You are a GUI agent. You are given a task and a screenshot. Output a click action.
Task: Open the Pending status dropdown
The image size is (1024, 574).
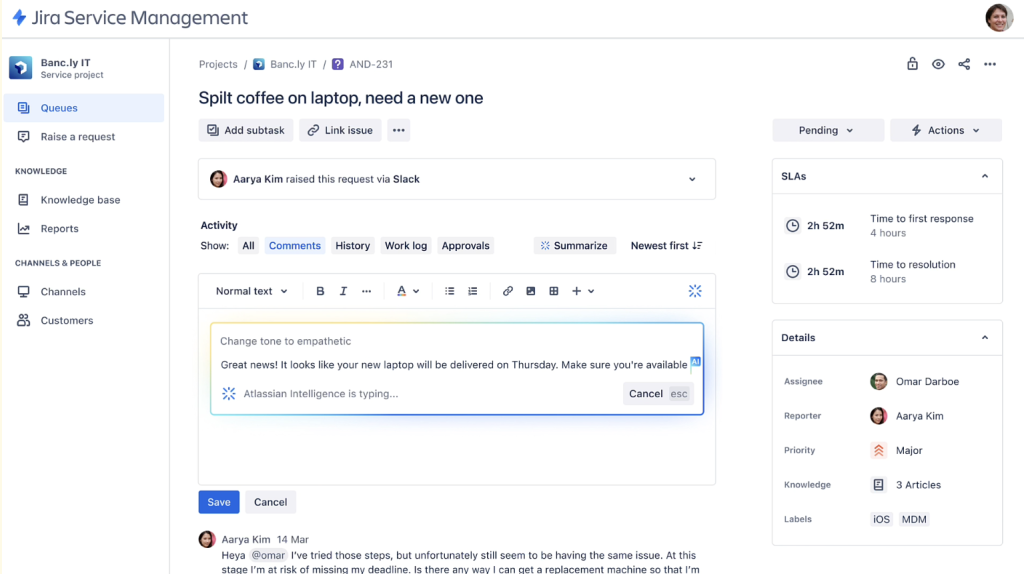(827, 130)
